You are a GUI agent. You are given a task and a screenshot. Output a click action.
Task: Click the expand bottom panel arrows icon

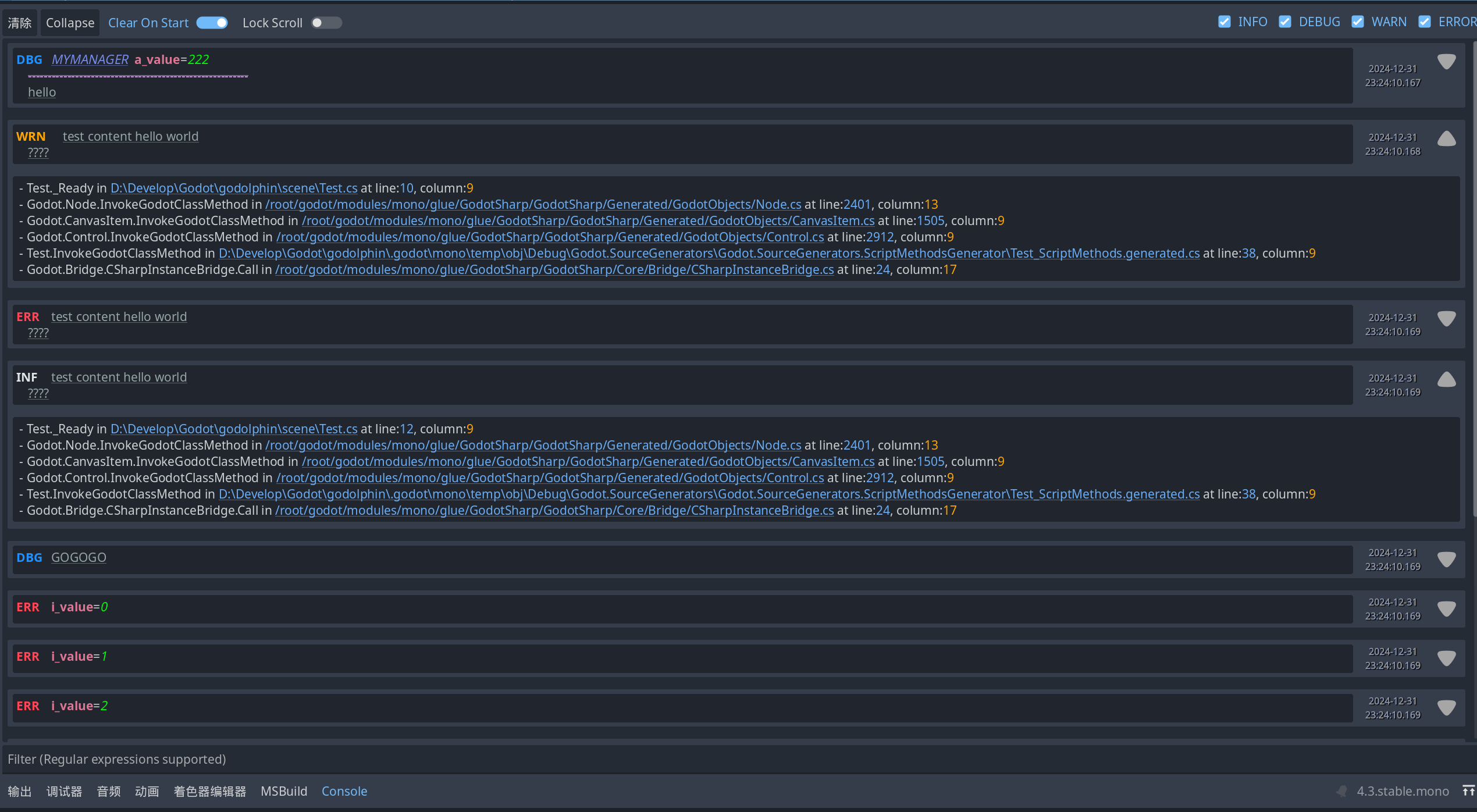pyautogui.click(x=1468, y=791)
